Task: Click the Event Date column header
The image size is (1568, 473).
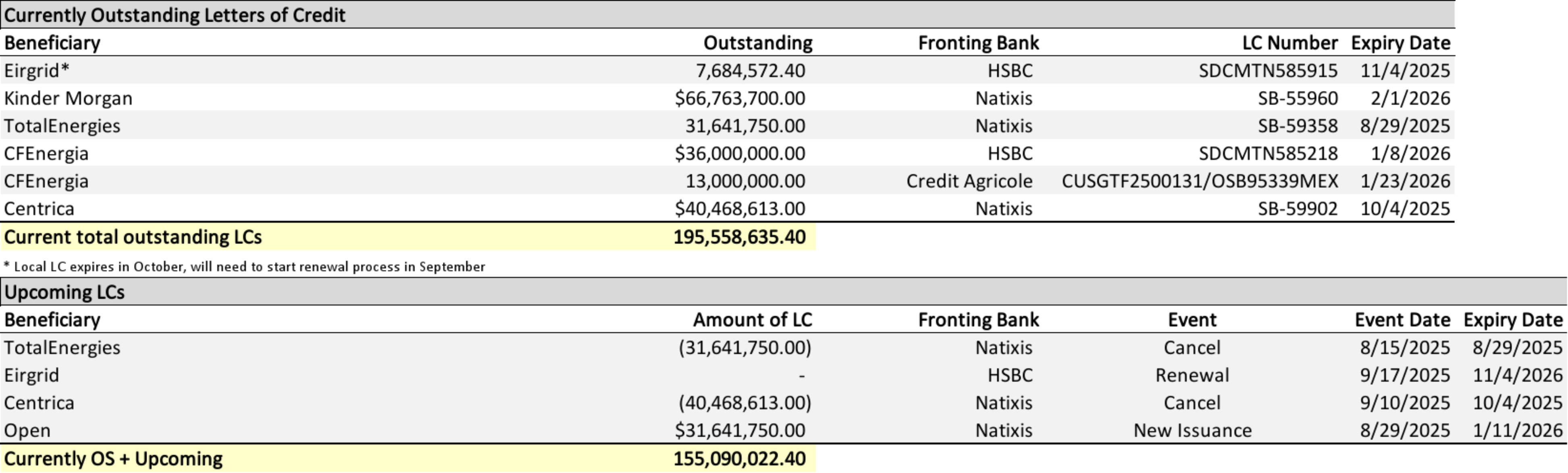Action: tap(1402, 319)
